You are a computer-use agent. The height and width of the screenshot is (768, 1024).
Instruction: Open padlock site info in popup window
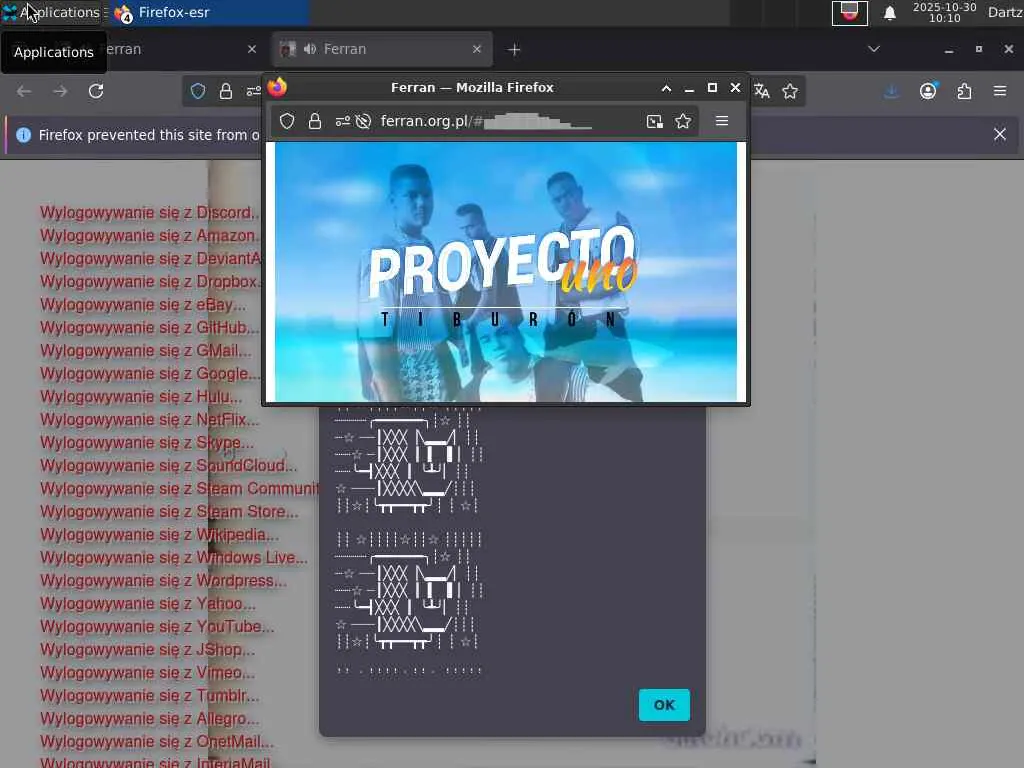coord(315,121)
